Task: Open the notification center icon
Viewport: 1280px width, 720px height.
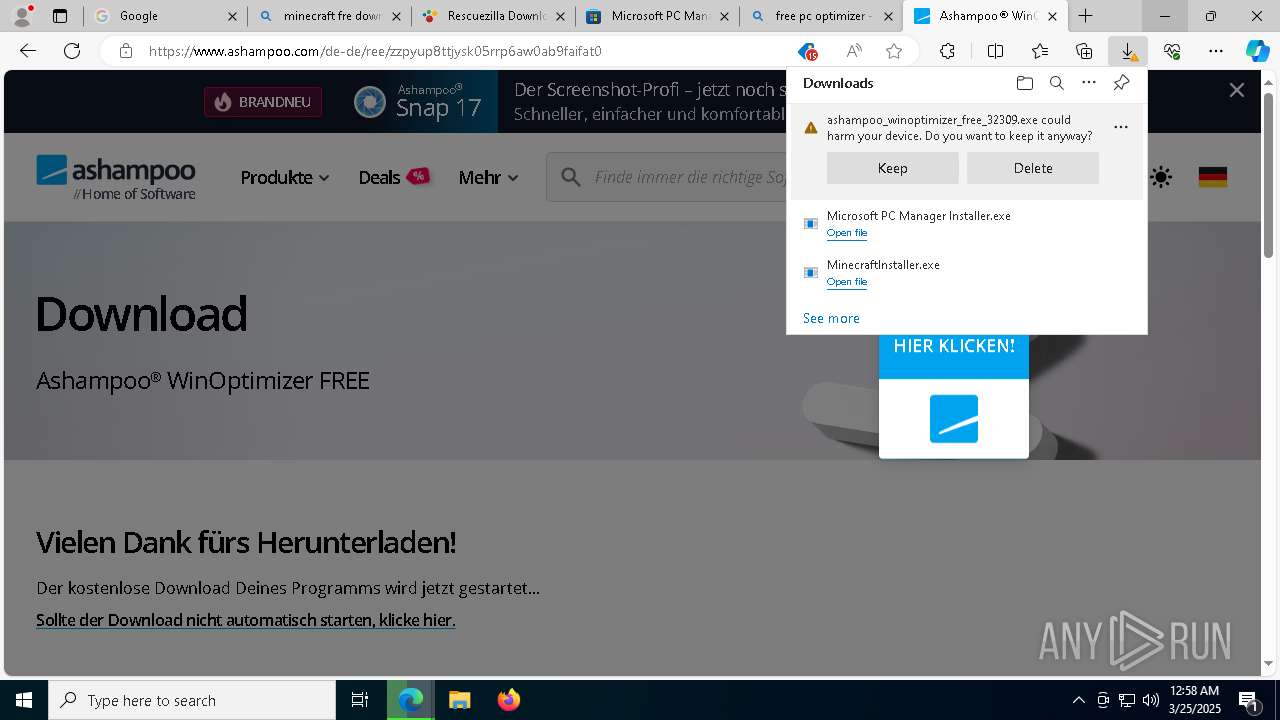Action: (1248, 700)
